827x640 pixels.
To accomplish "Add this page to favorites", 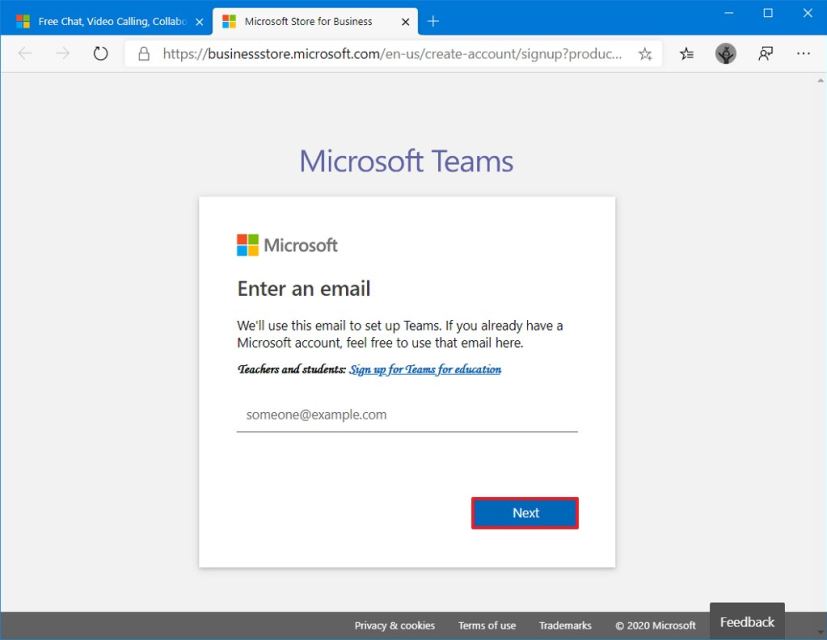I will [x=647, y=54].
